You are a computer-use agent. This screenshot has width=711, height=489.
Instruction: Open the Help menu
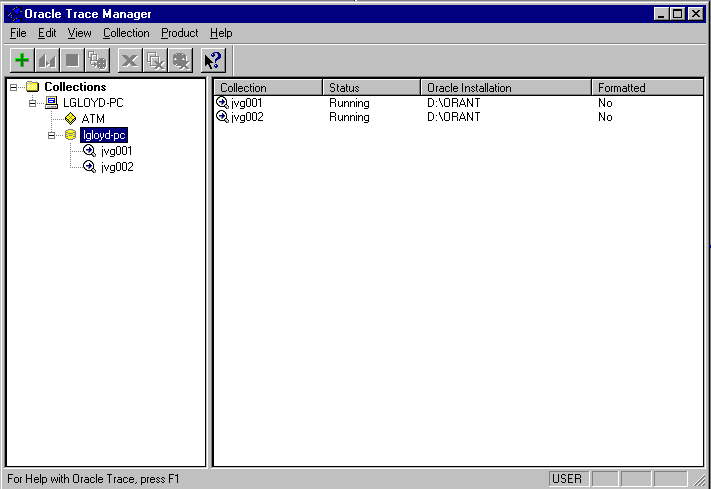click(221, 33)
